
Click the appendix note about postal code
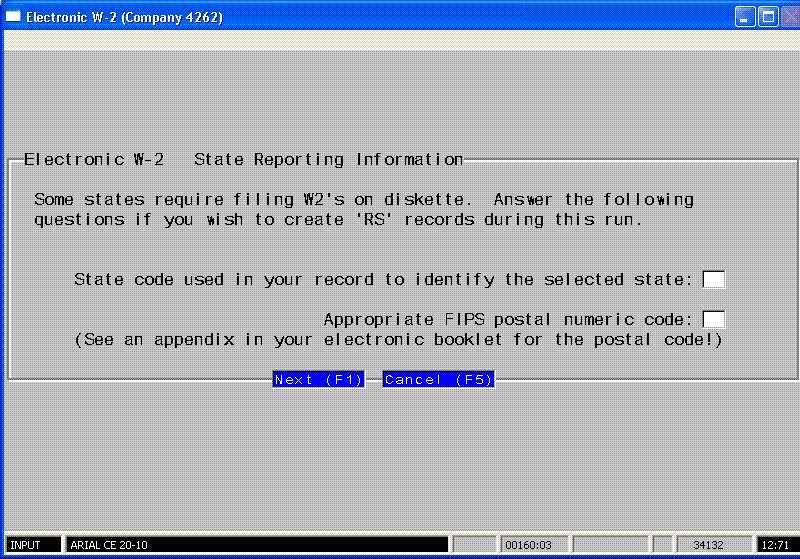pos(398,340)
